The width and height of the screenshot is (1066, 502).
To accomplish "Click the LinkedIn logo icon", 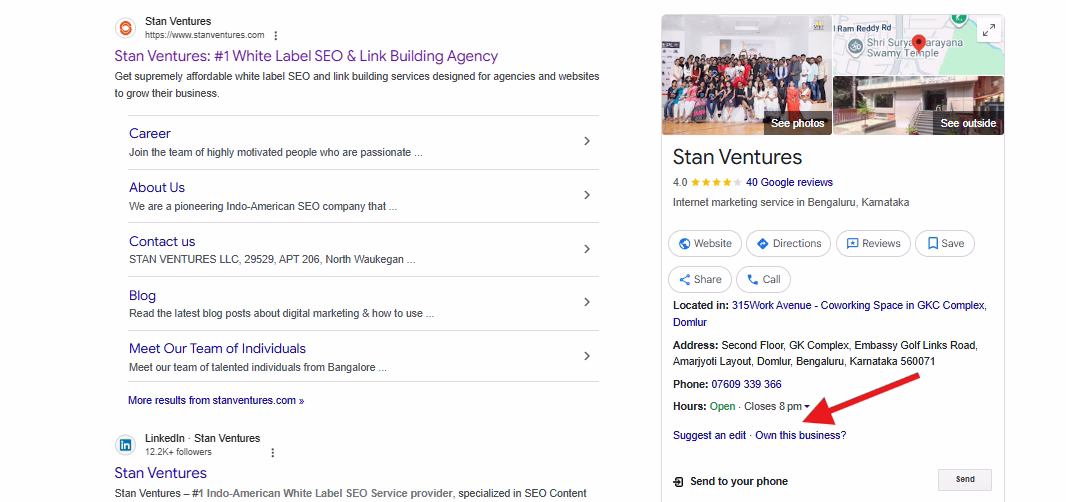I will [x=125, y=445].
